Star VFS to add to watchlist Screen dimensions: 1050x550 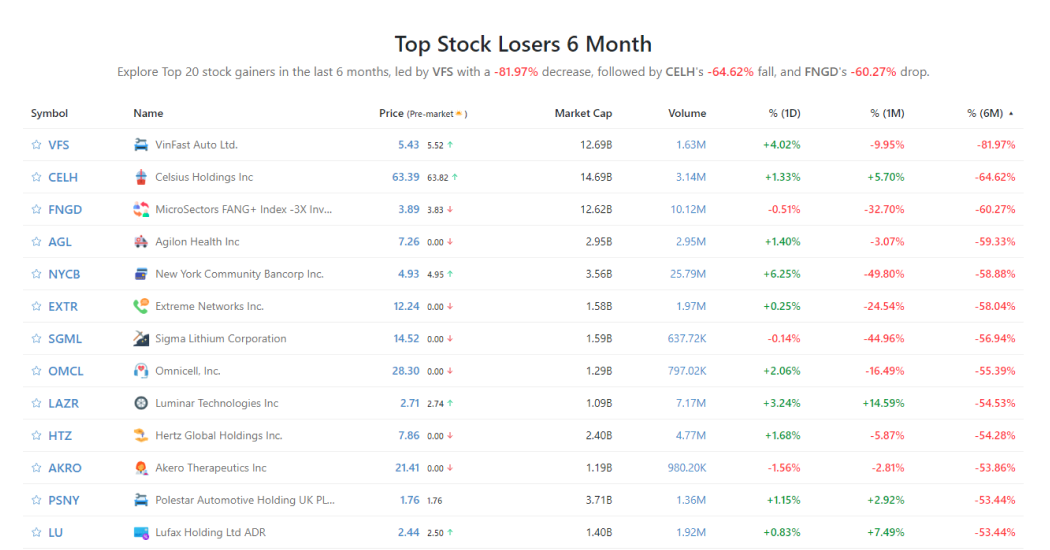tap(36, 145)
